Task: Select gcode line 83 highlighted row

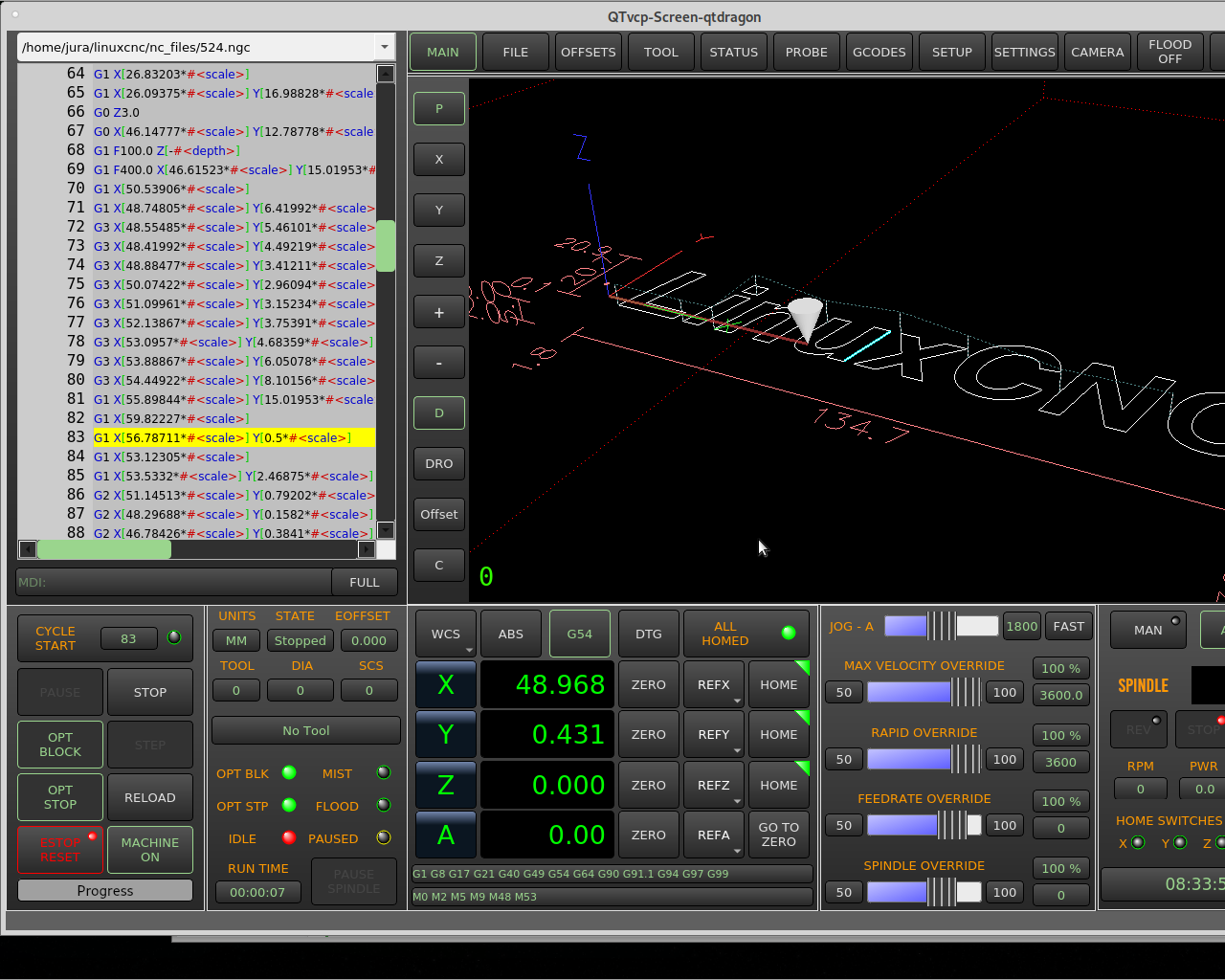Action: point(234,437)
